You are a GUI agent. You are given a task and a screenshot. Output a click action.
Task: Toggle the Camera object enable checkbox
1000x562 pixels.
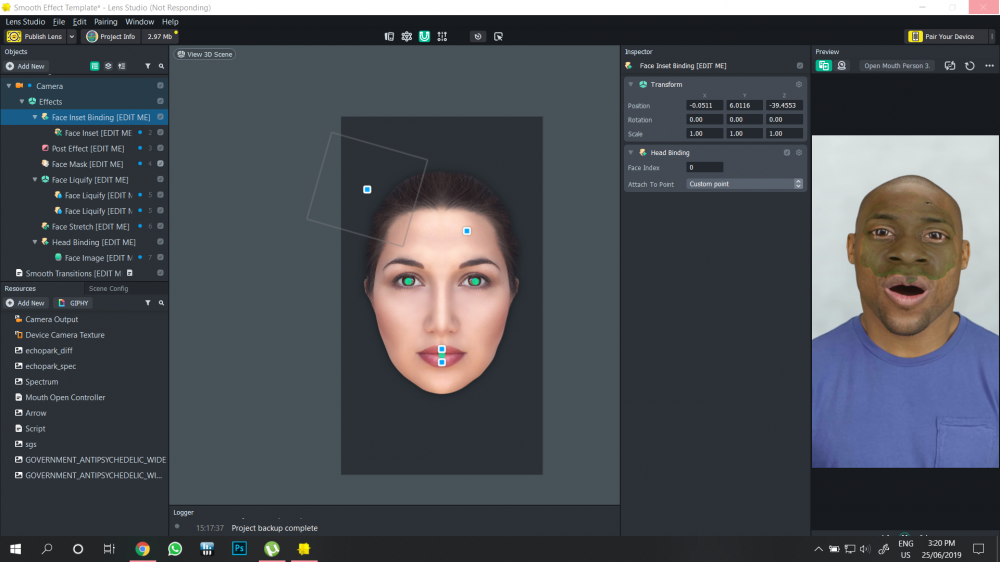(x=160, y=86)
